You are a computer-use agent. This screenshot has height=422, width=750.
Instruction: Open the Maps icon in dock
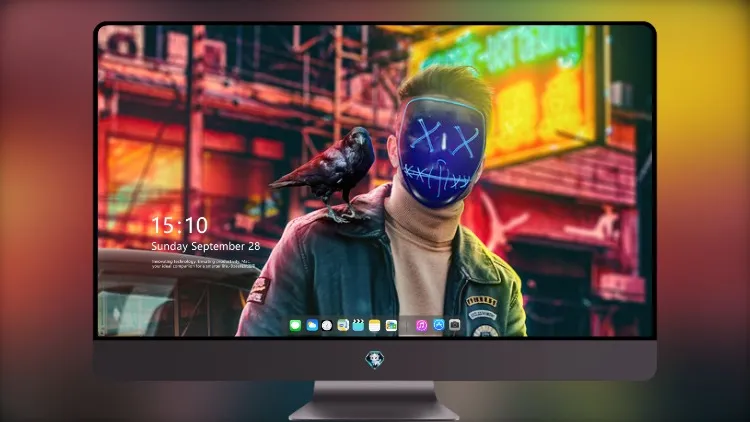[343, 326]
